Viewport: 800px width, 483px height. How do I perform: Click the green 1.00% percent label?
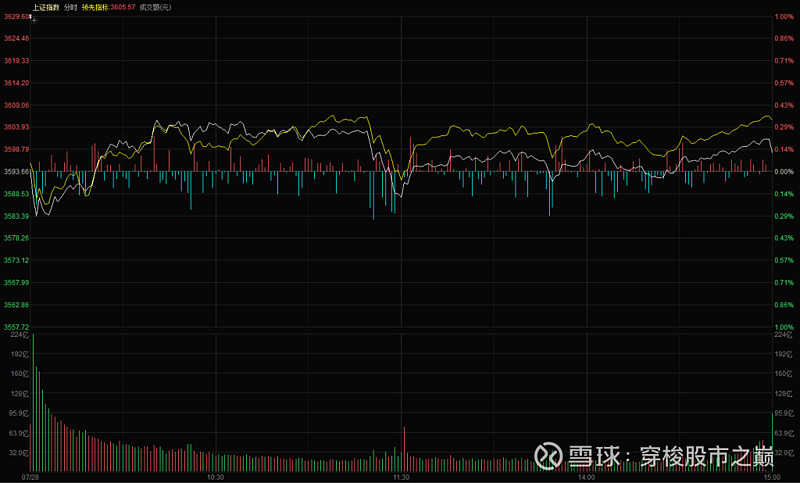point(784,327)
